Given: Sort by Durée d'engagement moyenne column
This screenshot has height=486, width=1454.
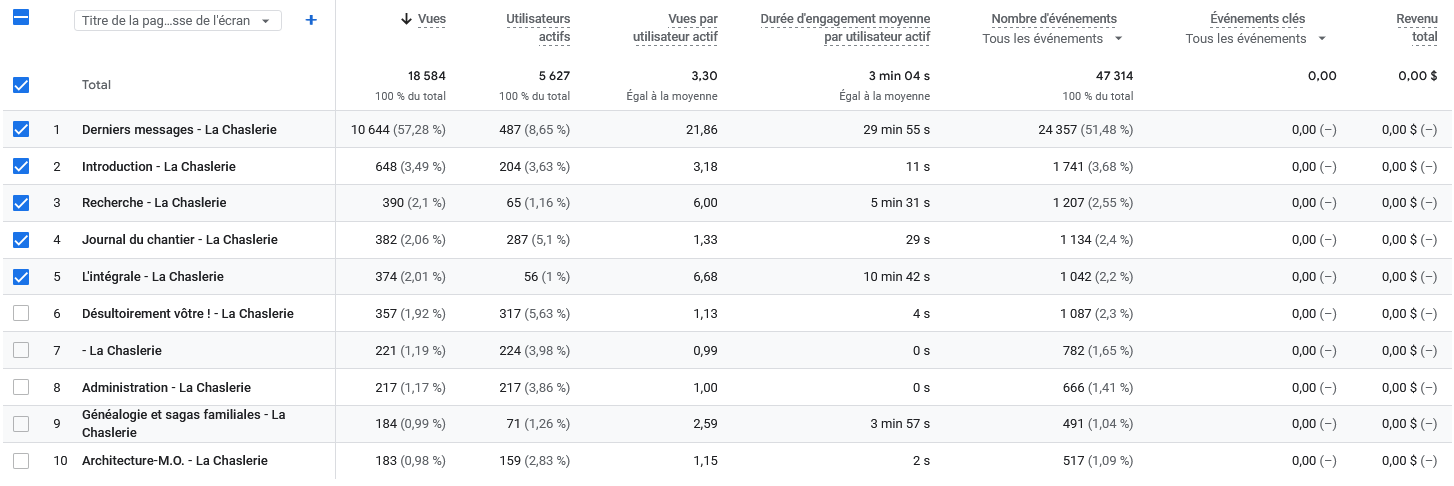Looking at the screenshot, I should pos(845,28).
